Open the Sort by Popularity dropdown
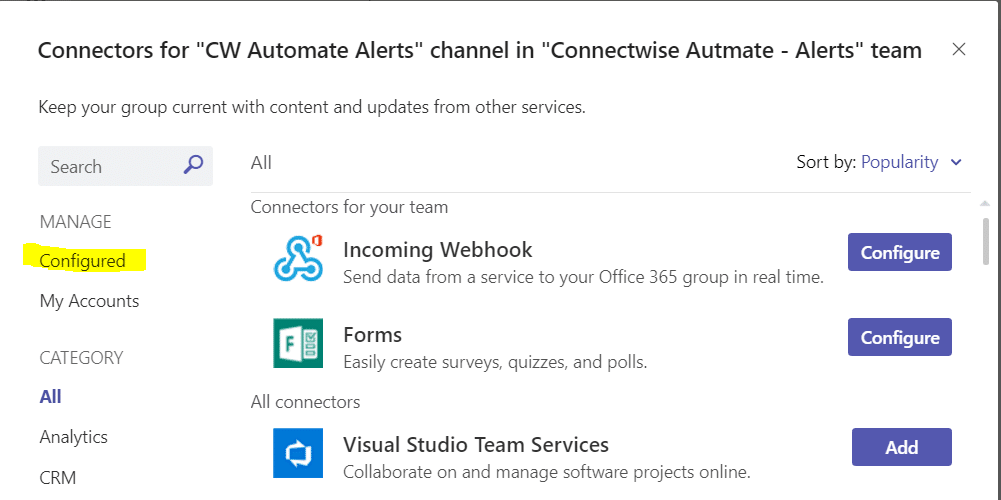This screenshot has width=1001, height=500. [899, 162]
